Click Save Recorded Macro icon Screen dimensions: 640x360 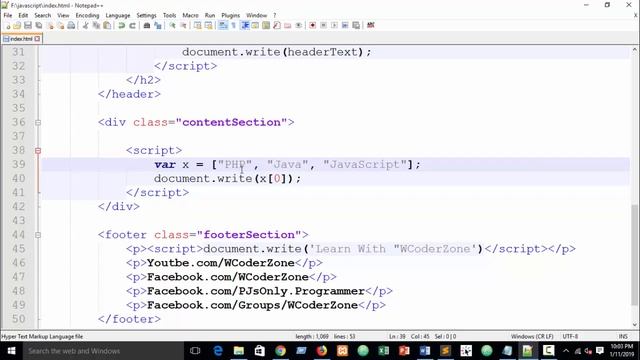(356, 25)
